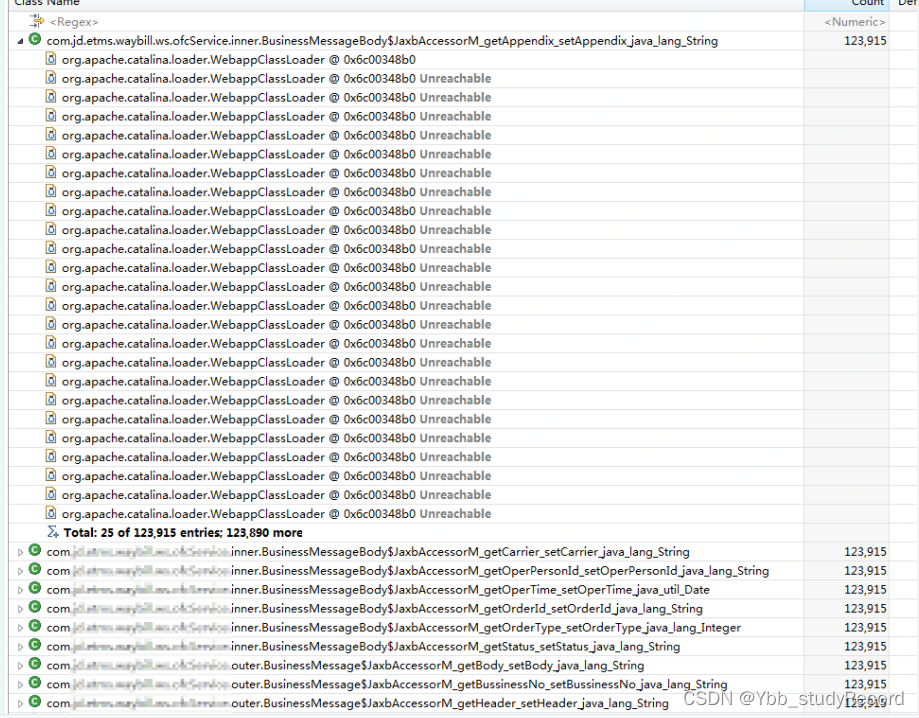The height and width of the screenshot is (718, 919).
Task: Click the class icon of getStatus_setStatus
Action: [35, 645]
